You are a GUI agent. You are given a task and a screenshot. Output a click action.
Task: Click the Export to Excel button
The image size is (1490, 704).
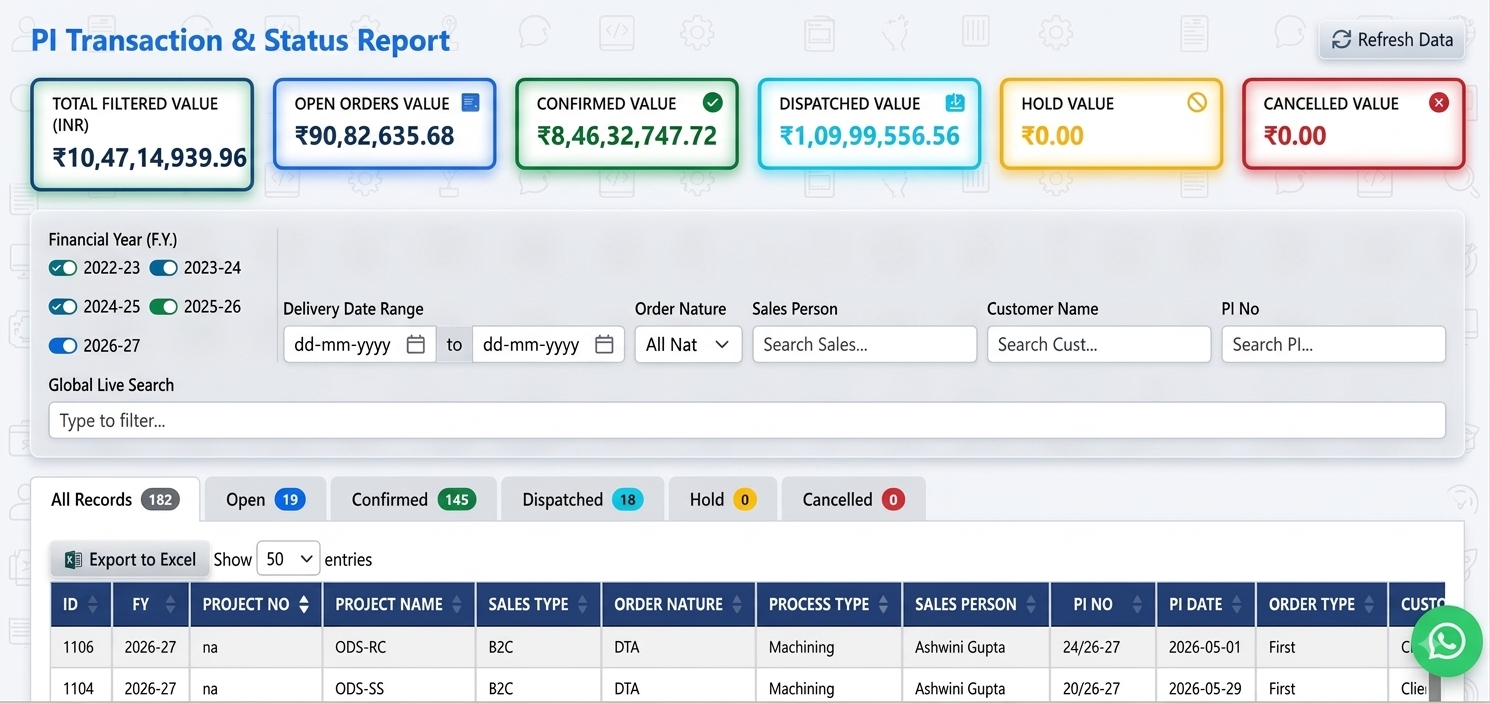click(x=130, y=559)
